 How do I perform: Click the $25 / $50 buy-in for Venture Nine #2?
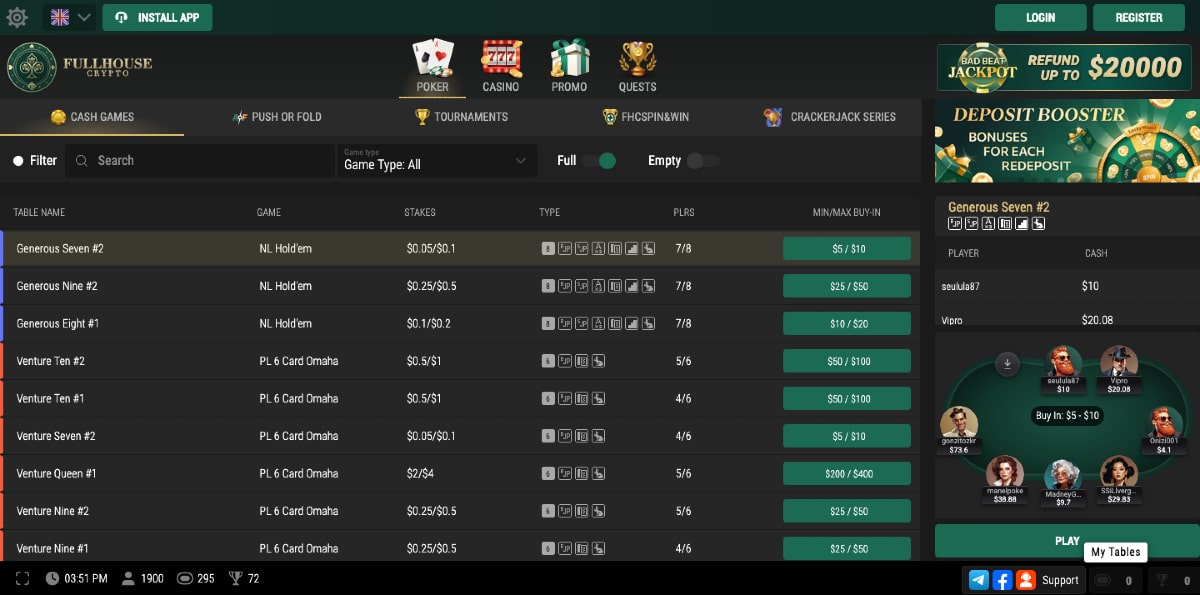847,511
